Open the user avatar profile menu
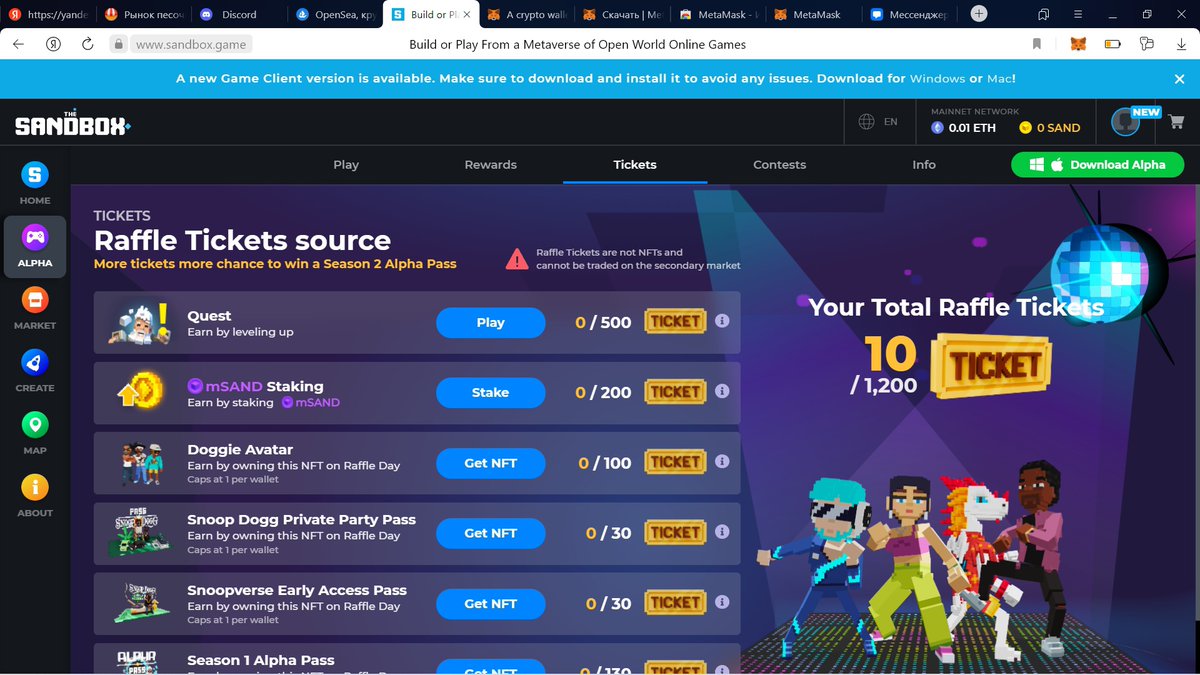 click(x=1125, y=122)
